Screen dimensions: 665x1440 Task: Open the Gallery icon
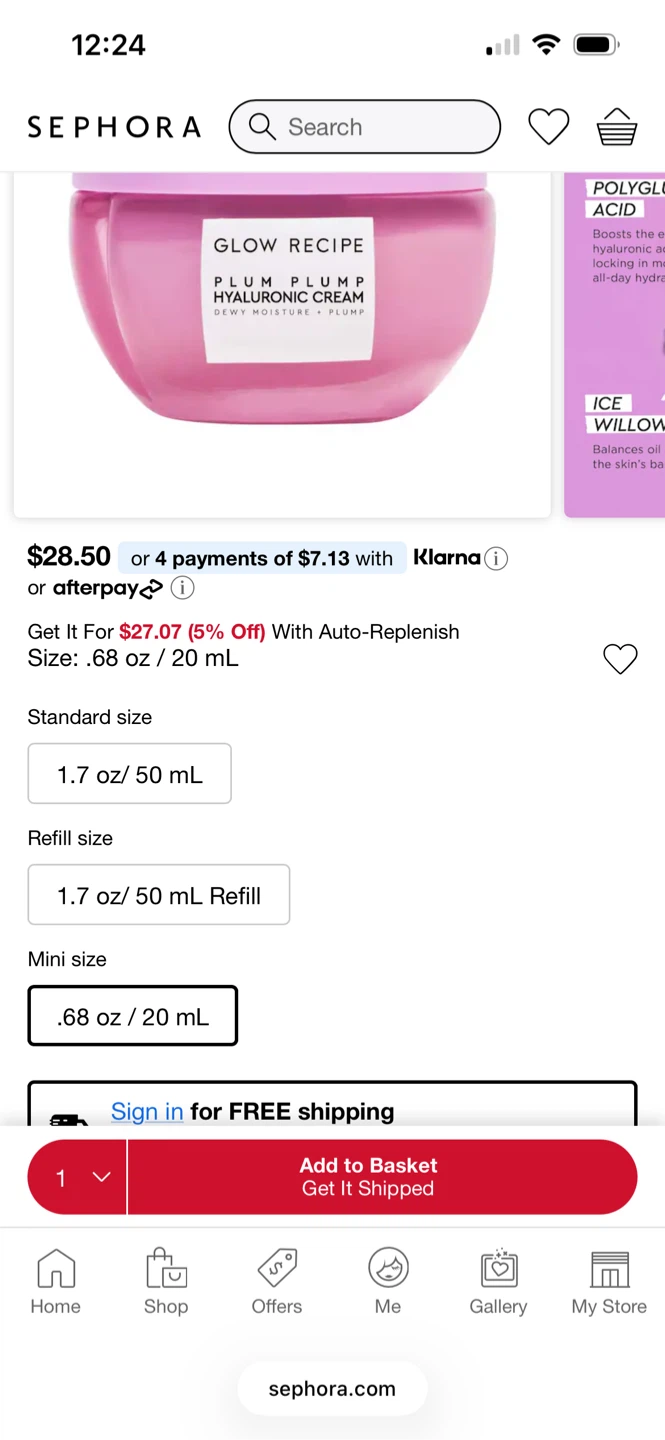click(x=498, y=1281)
